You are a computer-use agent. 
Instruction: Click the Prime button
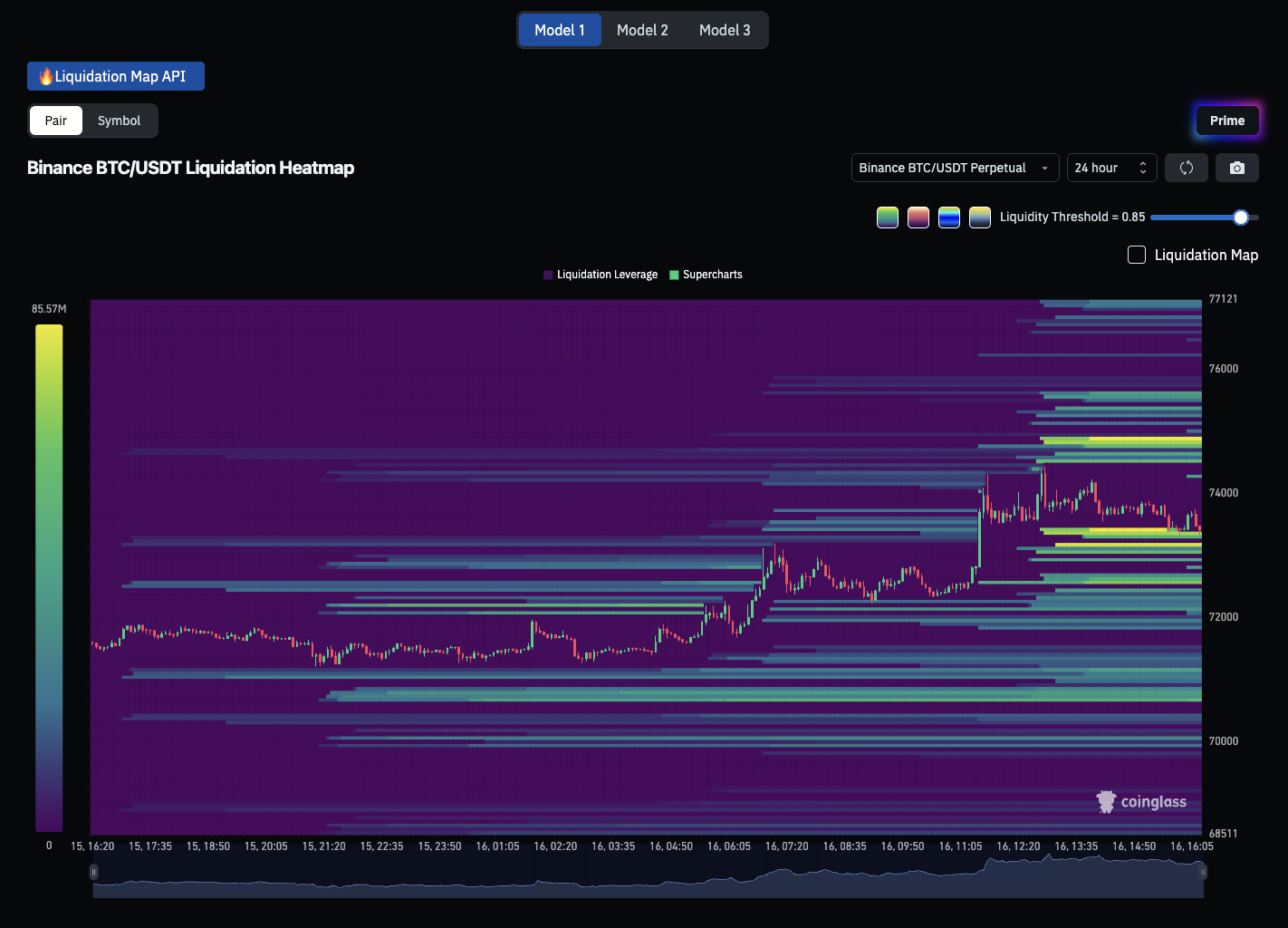click(x=1227, y=121)
